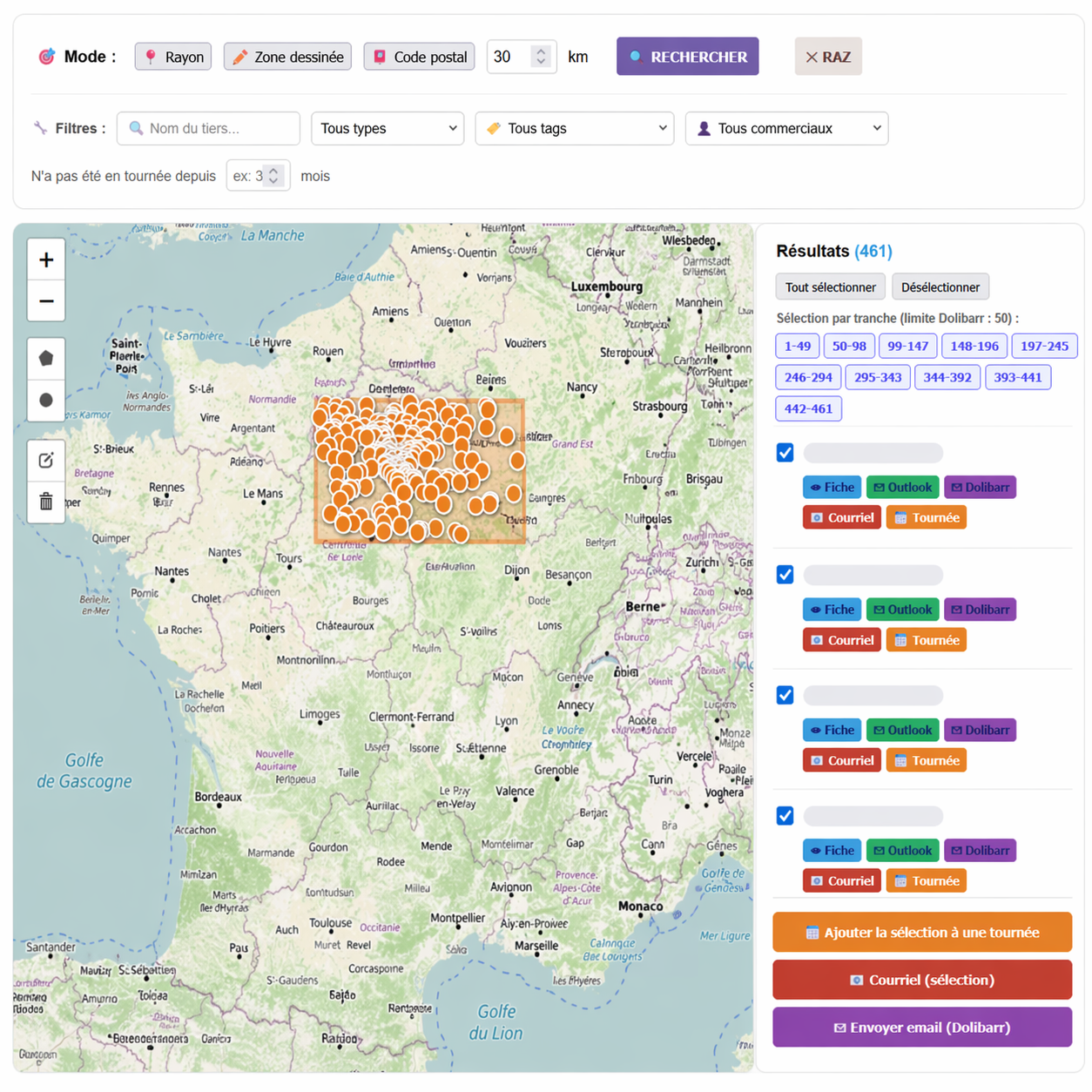Uncheck the second result checkbox

tap(785, 575)
